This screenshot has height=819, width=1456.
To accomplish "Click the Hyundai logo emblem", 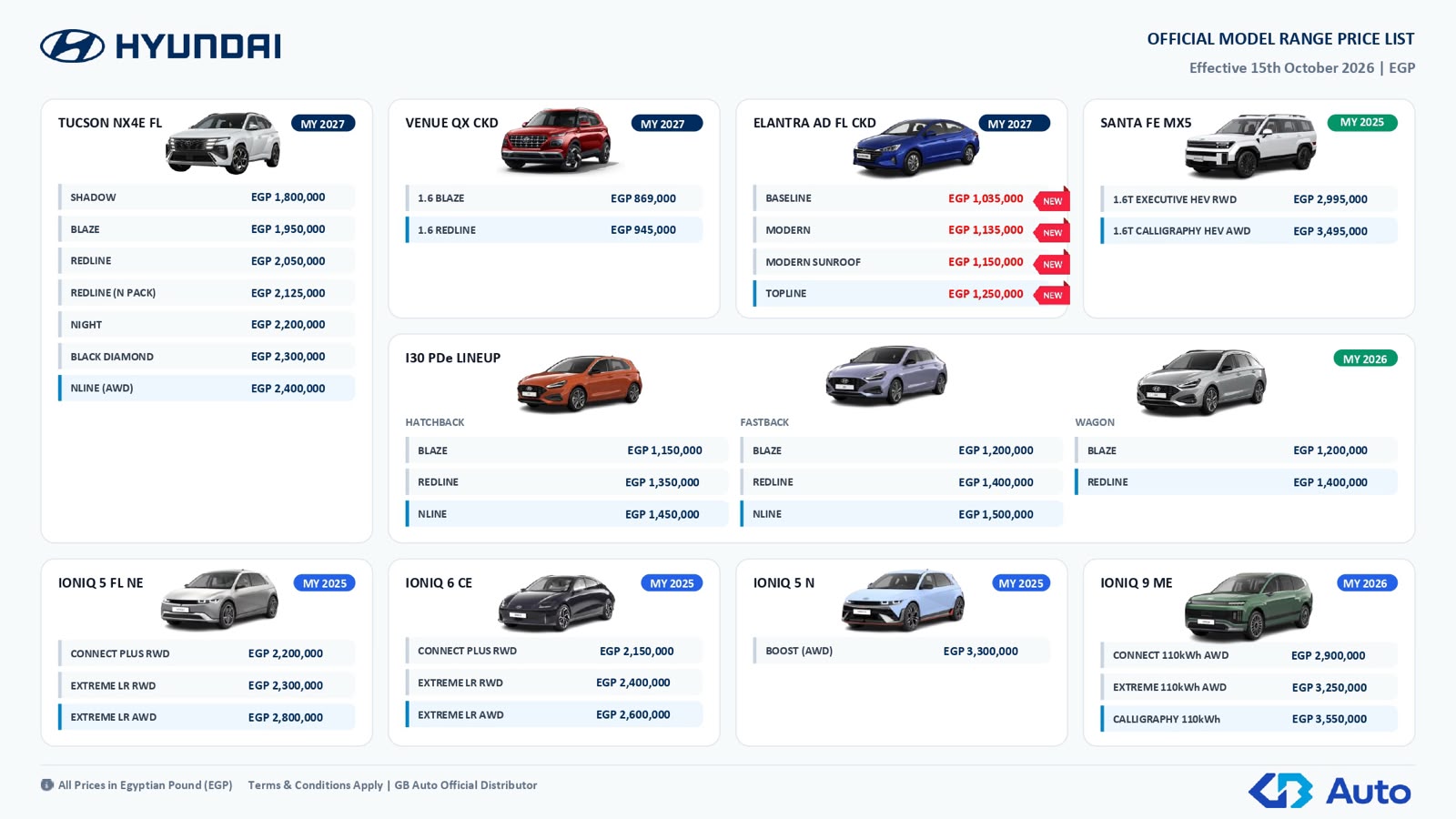I will (72, 45).
